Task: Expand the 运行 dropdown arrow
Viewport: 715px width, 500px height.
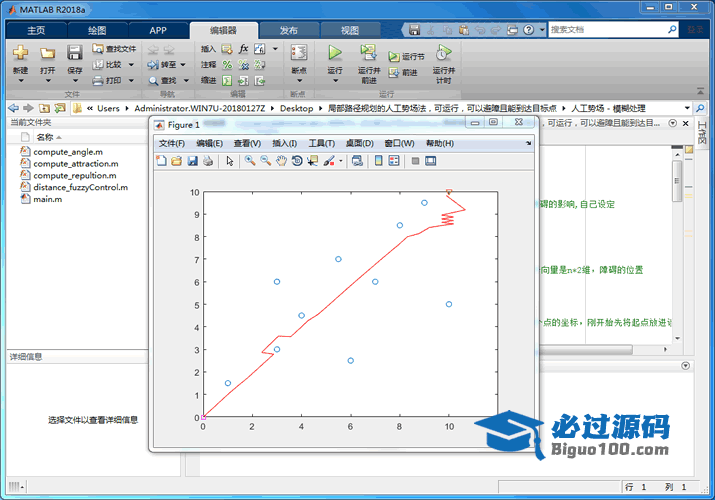Action: (x=336, y=81)
